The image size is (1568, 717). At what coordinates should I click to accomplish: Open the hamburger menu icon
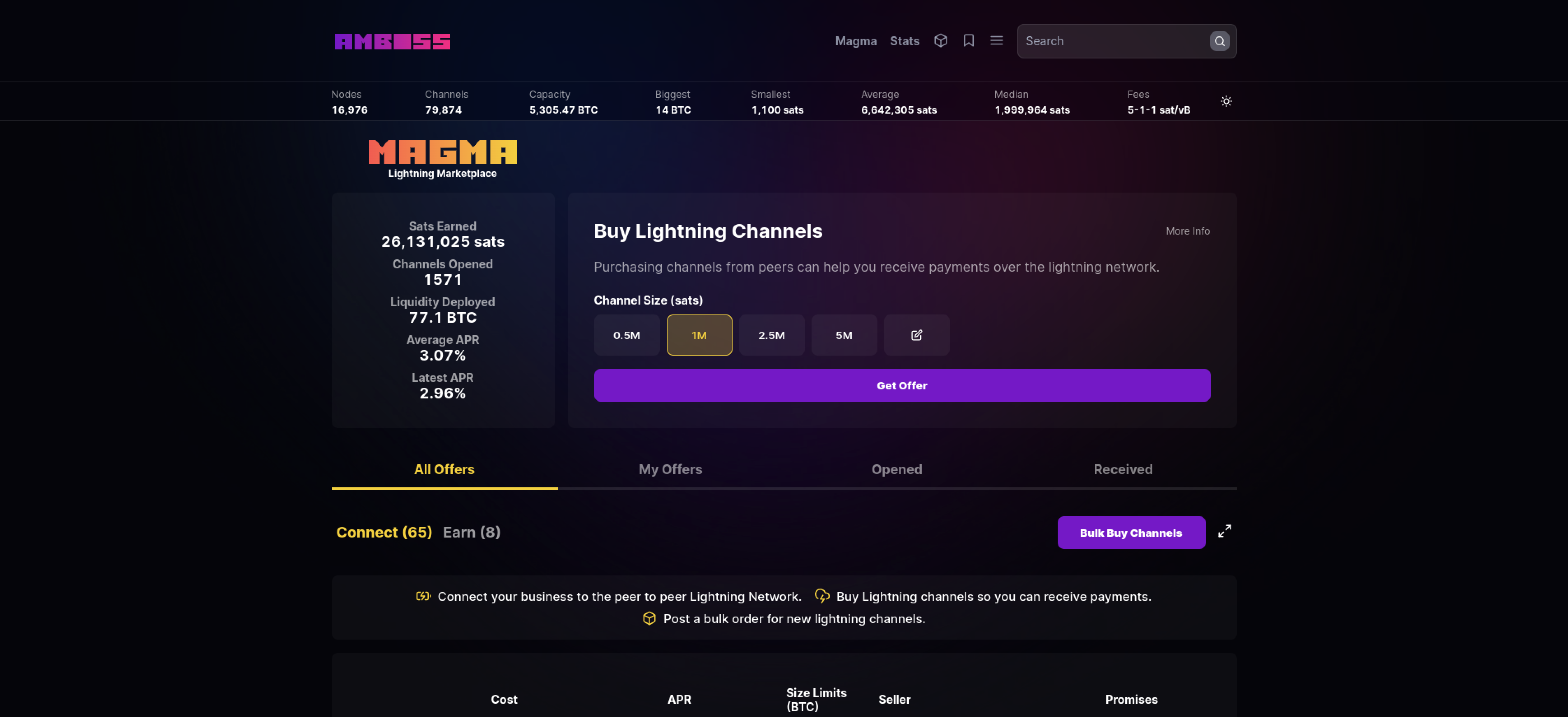pos(996,41)
